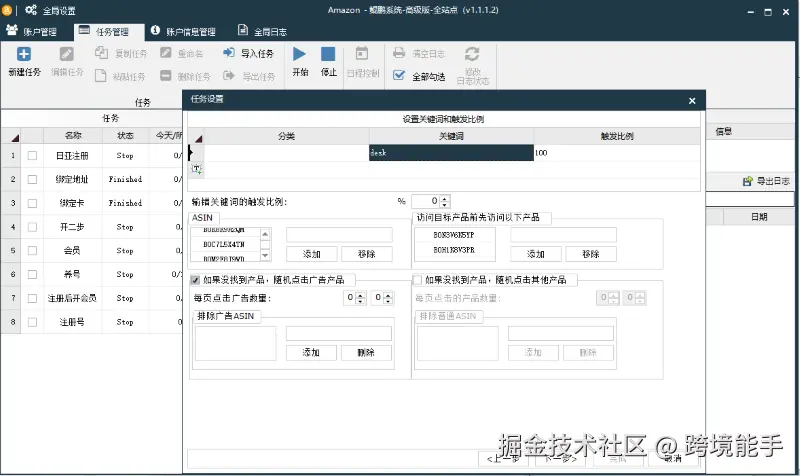Image resolution: width=800 pixels, height=476 pixels.
Task: Toggle 如果没找到产品，随机点击广告产品 checkbox
Action: pos(195,280)
